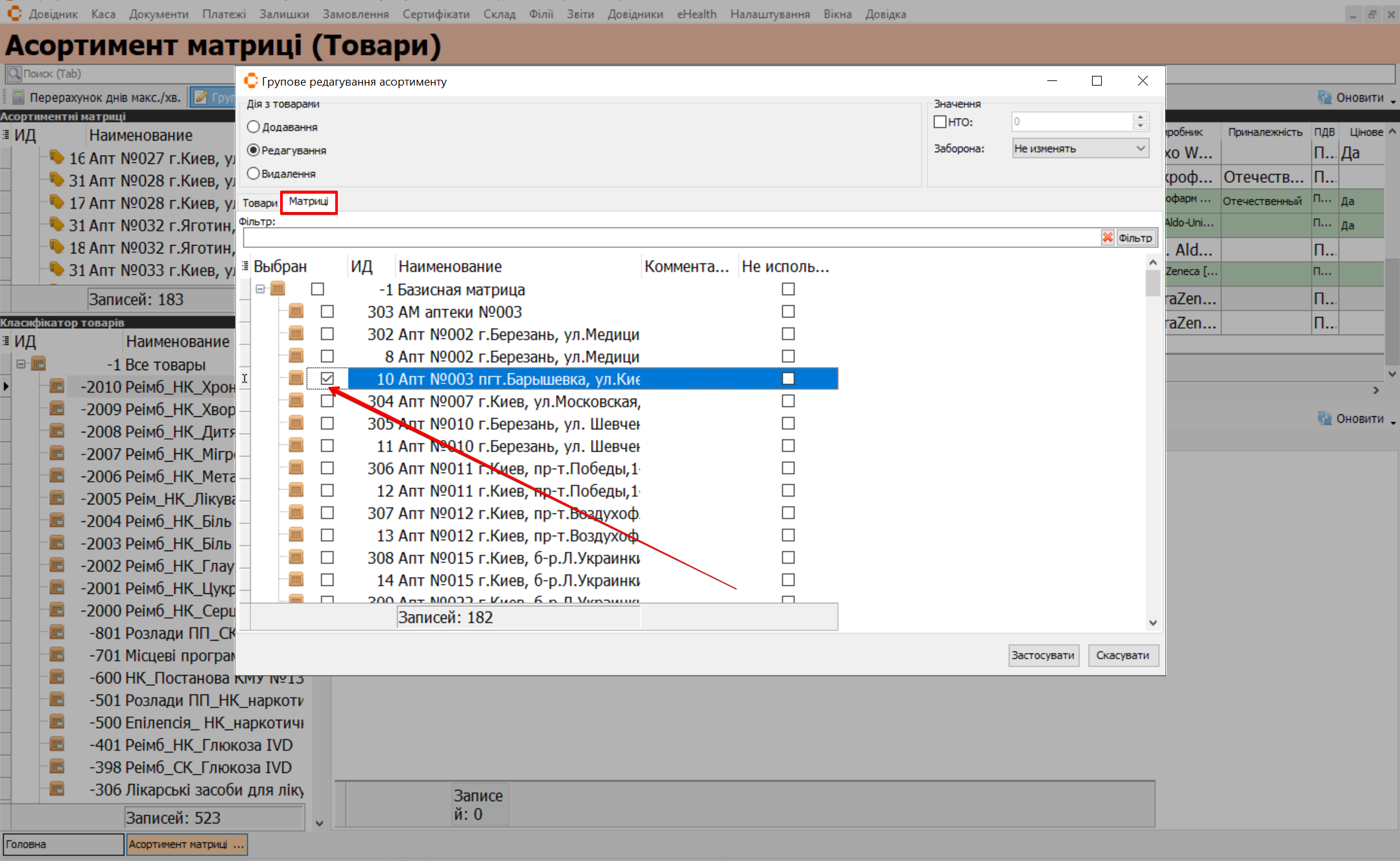
Task: Click the Скасувати button
Action: (x=1122, y=655)
